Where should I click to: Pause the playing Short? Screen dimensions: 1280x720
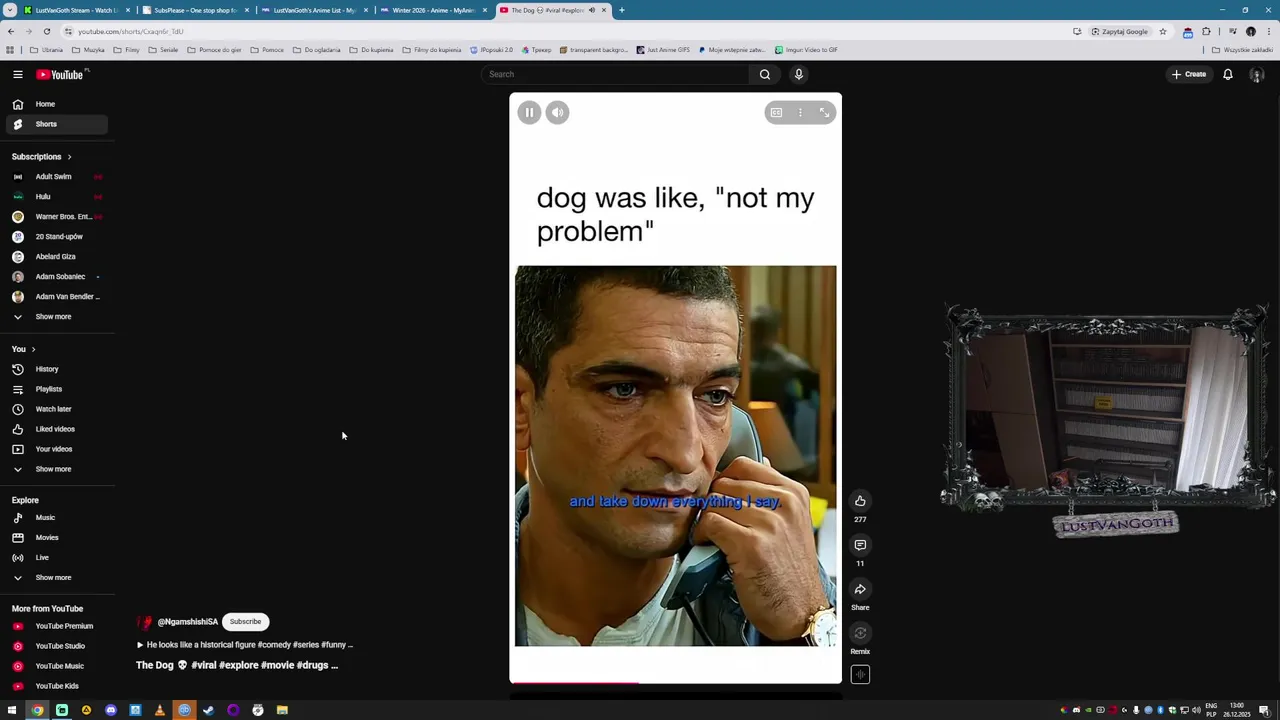click(529, 112)
